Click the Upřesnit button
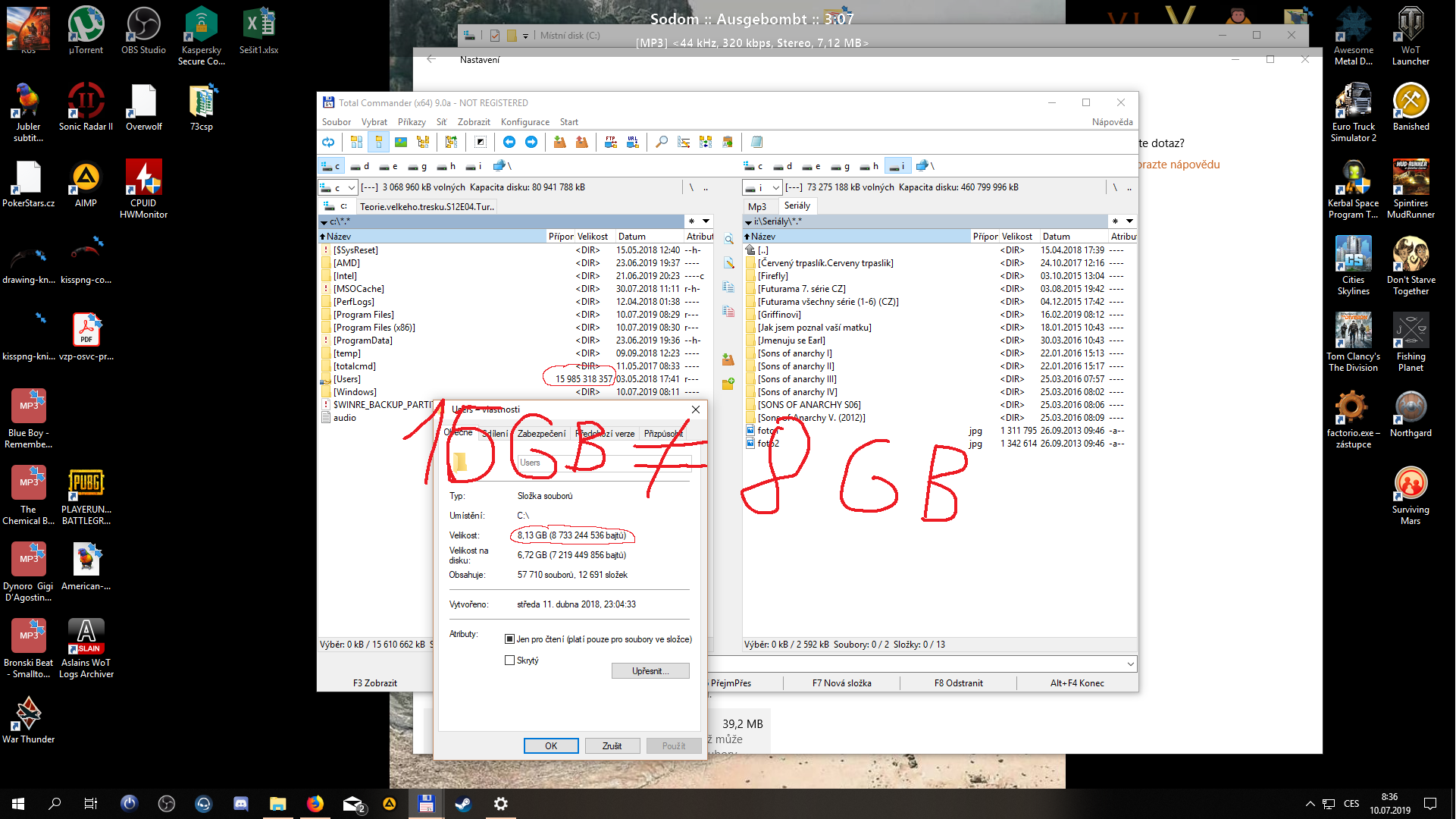The image size is (1456, 819). 650,671
